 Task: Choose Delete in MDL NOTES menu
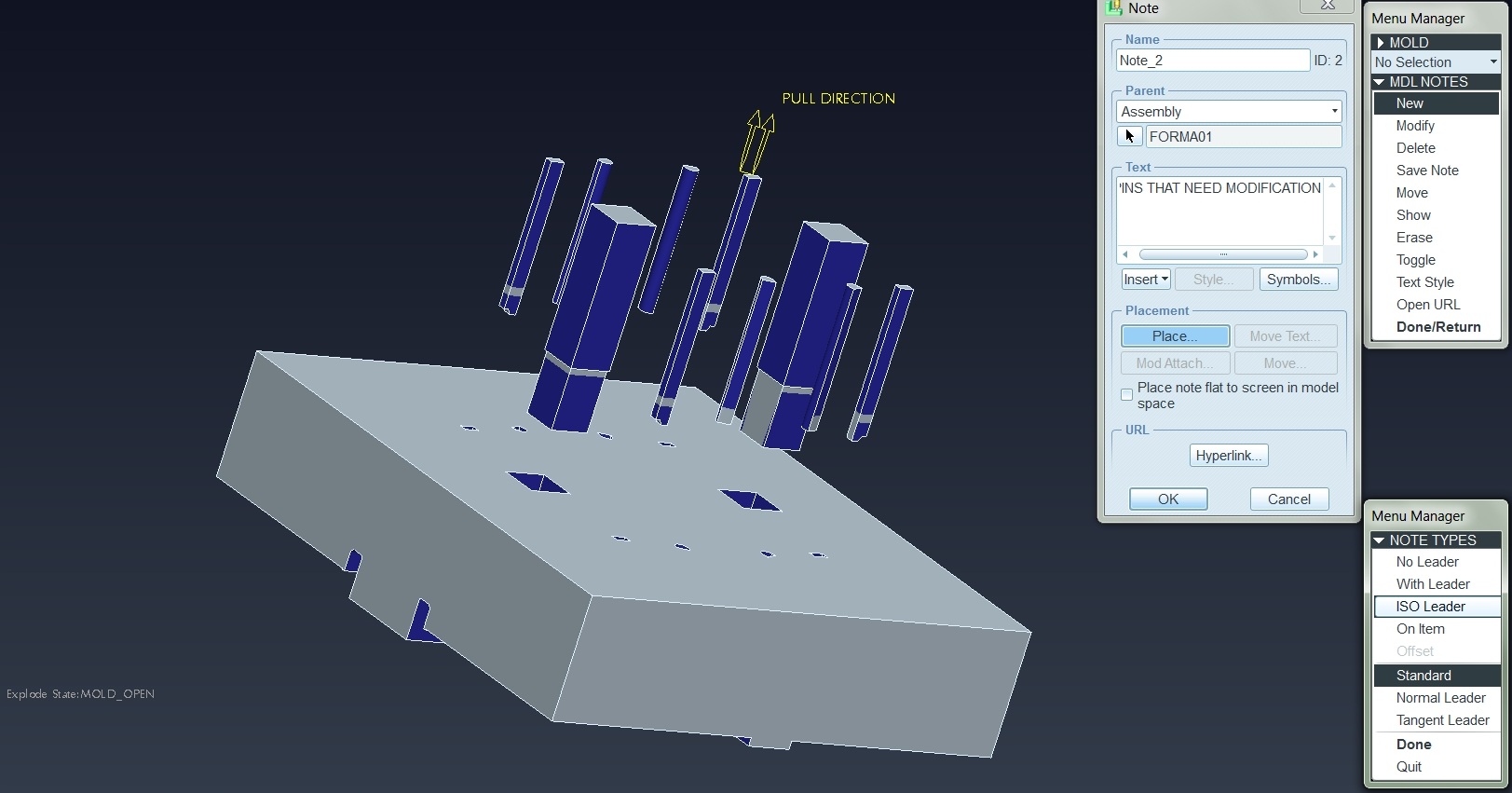tap(1415, 148)
